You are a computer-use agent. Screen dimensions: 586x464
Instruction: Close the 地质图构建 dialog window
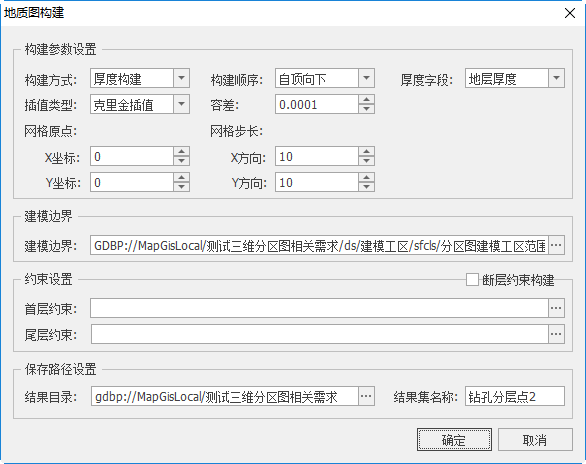[570, 13]
